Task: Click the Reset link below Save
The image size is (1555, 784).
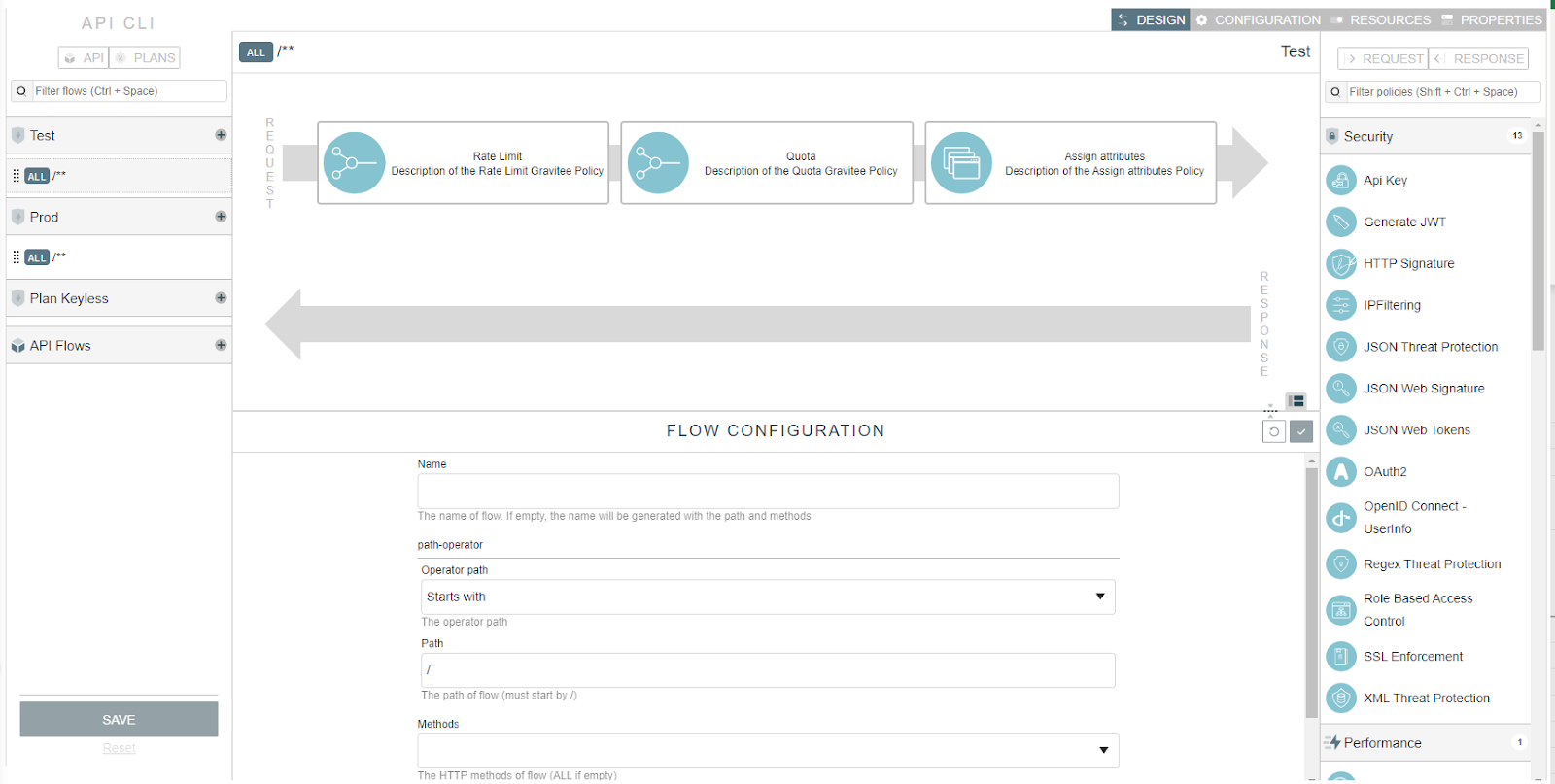Action: coord(119,748)
